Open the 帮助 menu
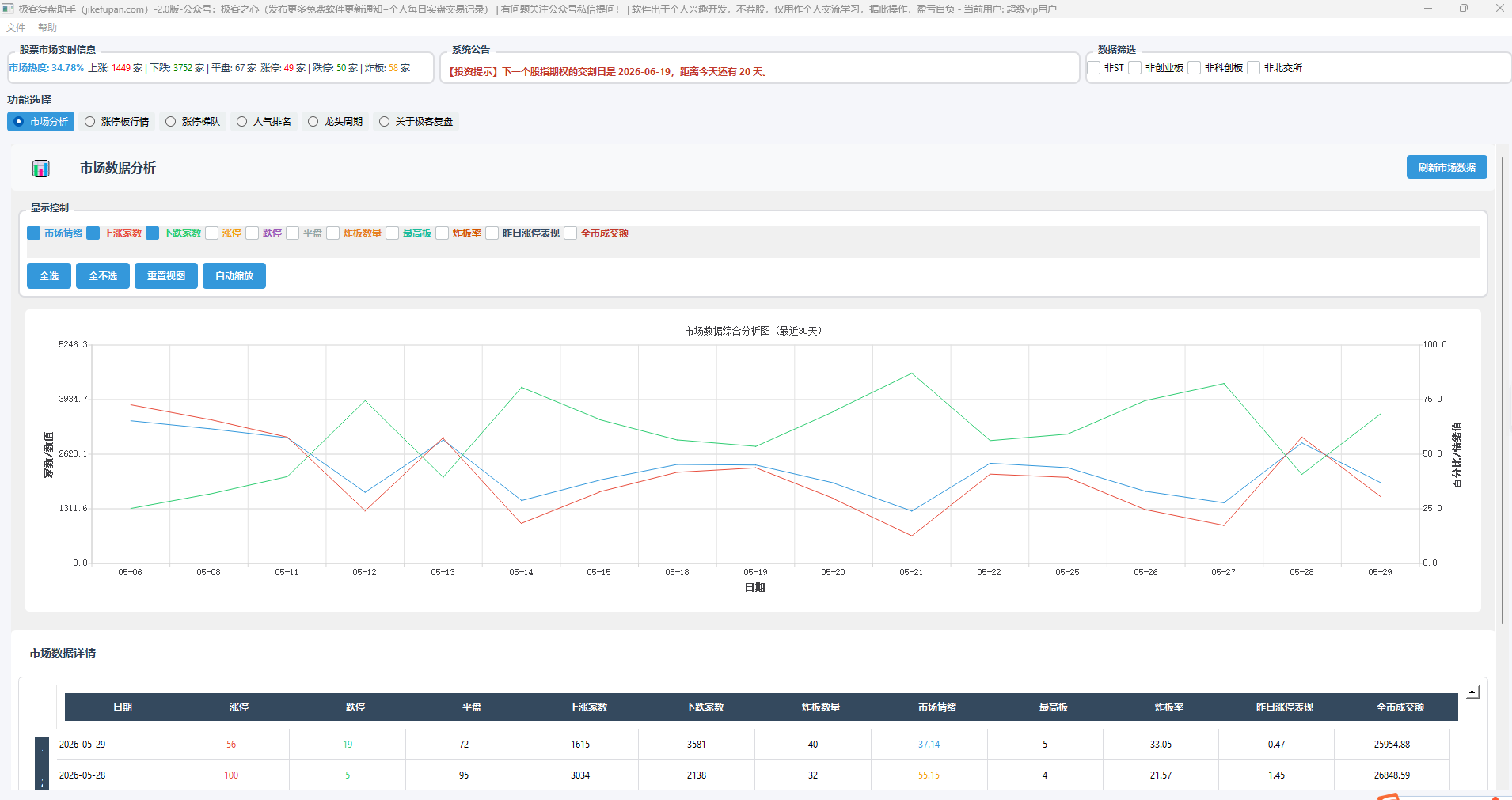The image size is (1512, 800). coord(47,28)
